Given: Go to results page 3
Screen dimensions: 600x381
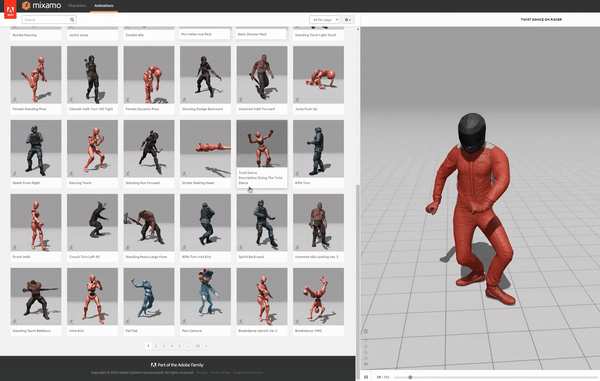Looking at the screenshot, I should point(164,346).
